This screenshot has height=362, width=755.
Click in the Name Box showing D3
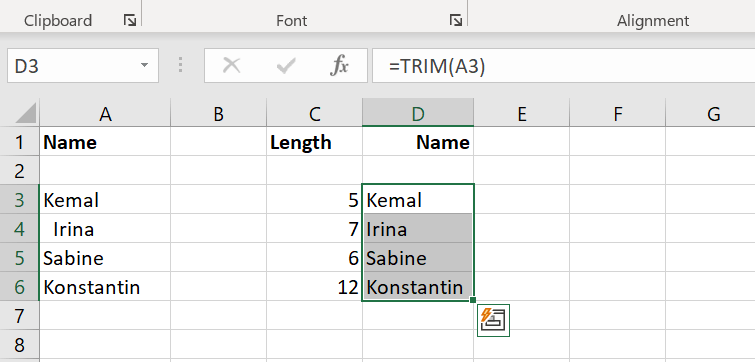click(x=72, y=65)
